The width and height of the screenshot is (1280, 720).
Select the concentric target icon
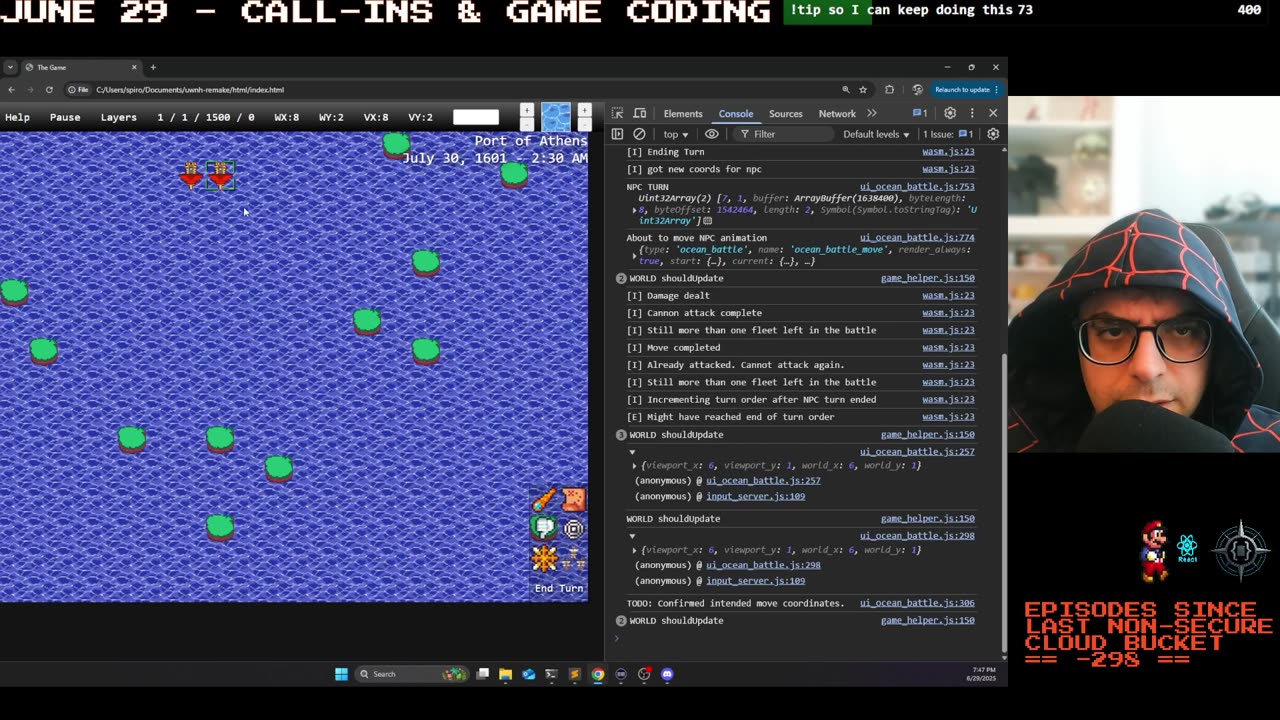574,528
